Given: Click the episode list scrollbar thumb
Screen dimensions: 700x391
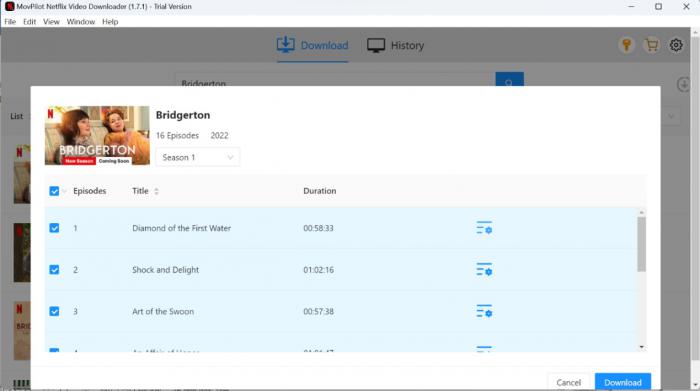Looking at the screenshot, I should pyautogui.click(x=642, y=244).
